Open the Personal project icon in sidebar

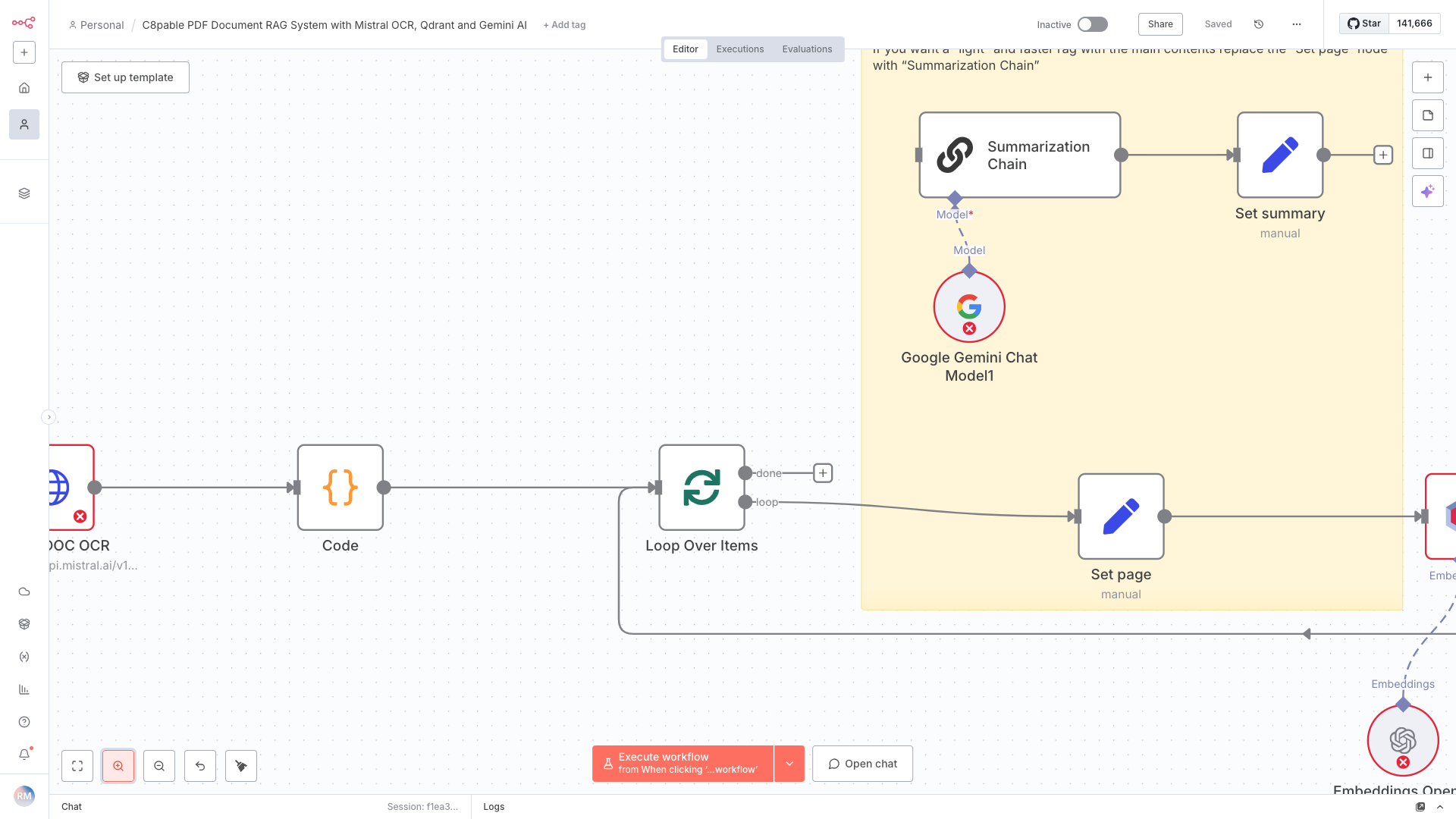point(24,124)
